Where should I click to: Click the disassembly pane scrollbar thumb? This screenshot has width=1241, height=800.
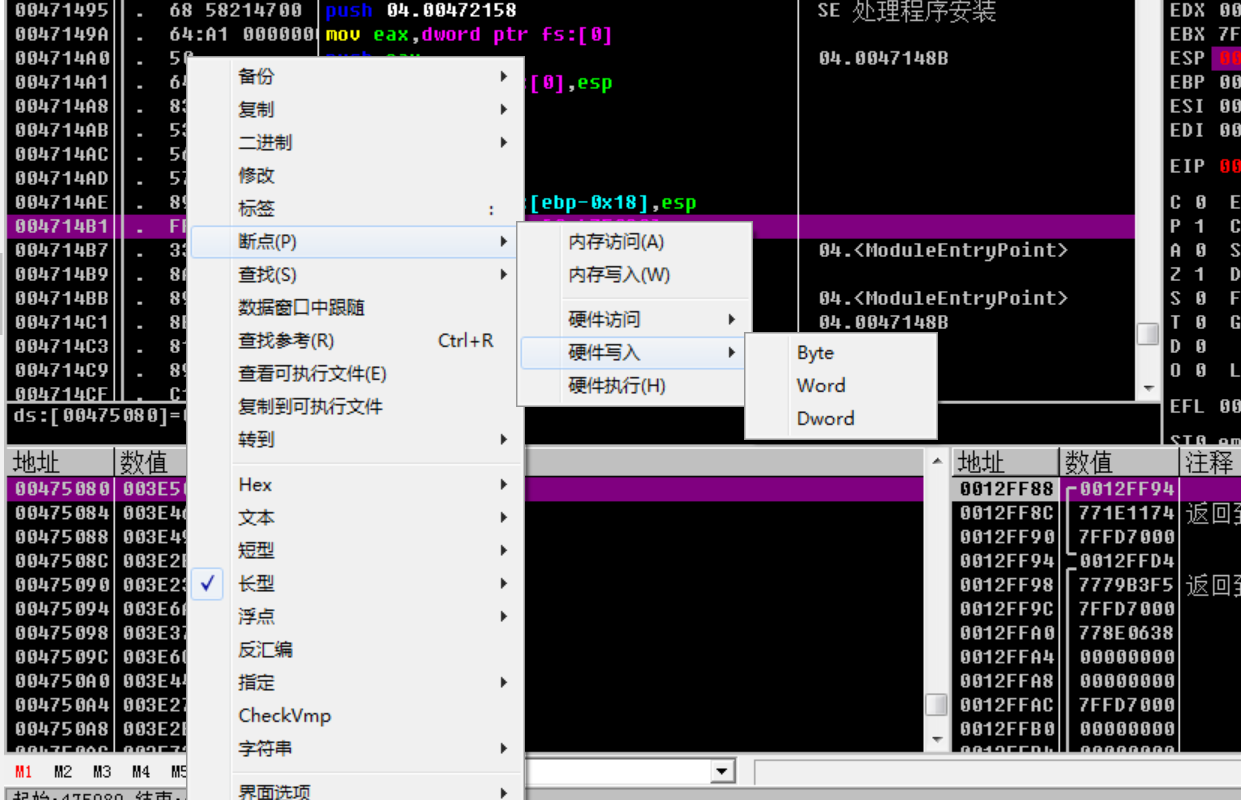(1149, 332)
